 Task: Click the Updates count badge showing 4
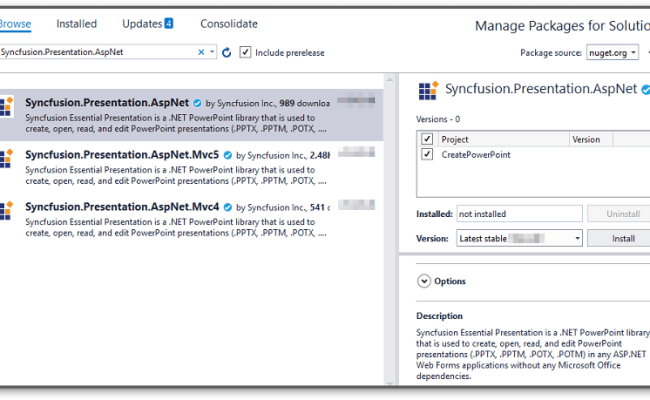(x=169, y=24)
